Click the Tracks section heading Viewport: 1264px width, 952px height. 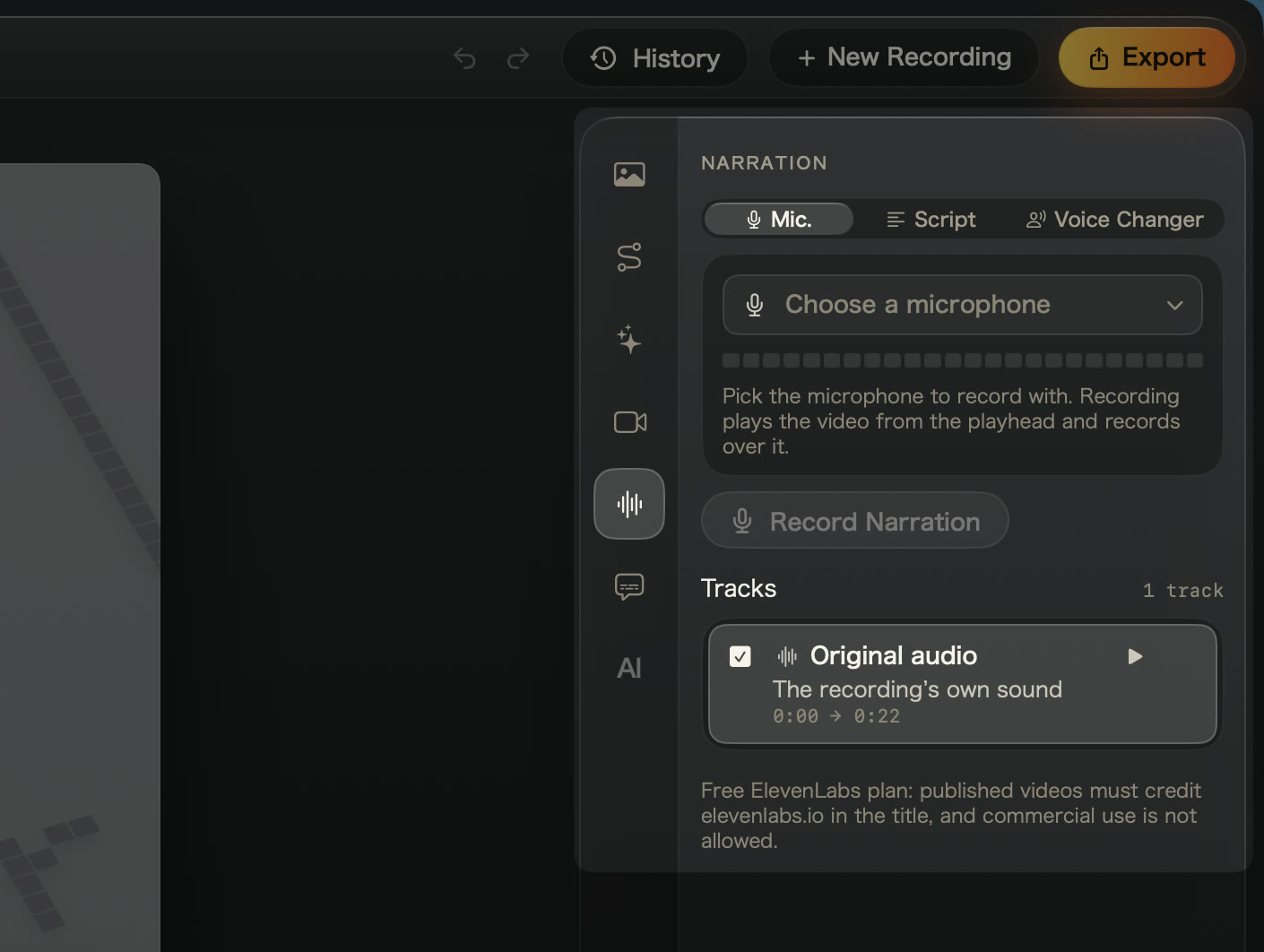coord(739,588)
